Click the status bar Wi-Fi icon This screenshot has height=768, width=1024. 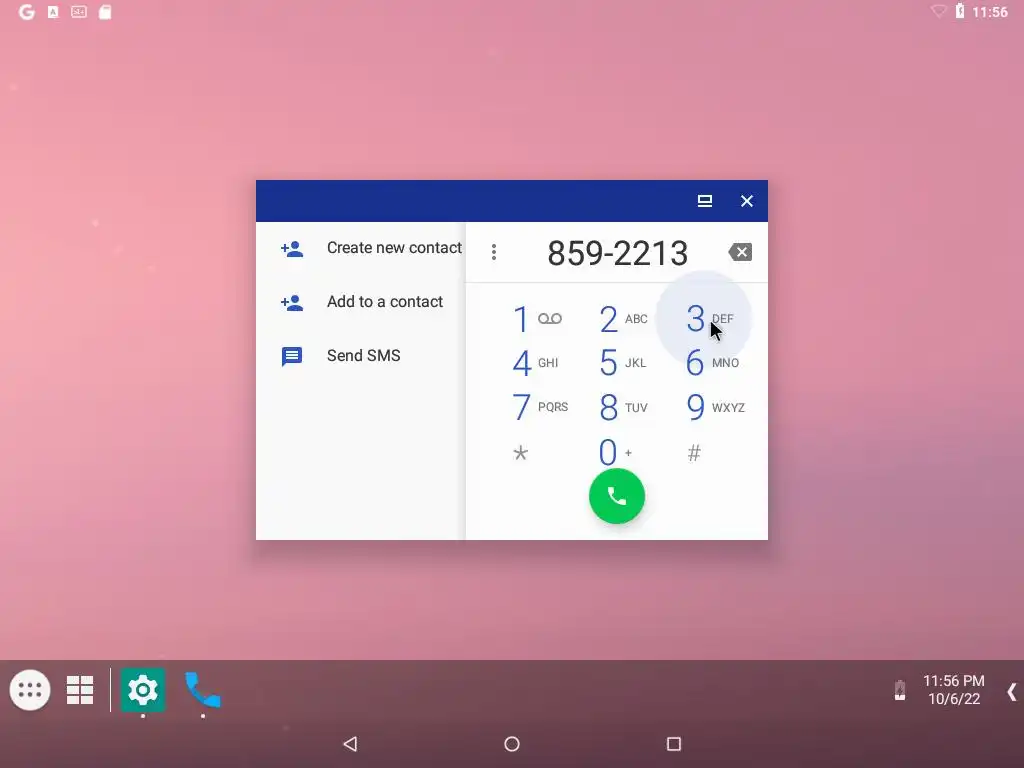[938, 11]
